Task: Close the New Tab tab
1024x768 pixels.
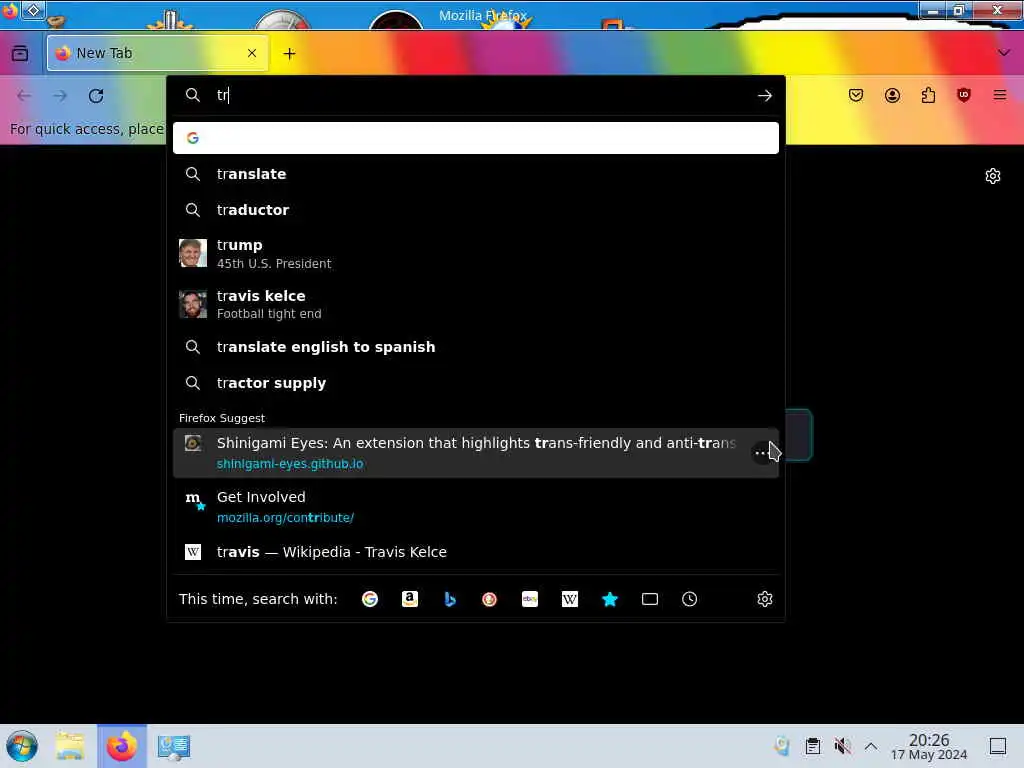Action: 252,53
